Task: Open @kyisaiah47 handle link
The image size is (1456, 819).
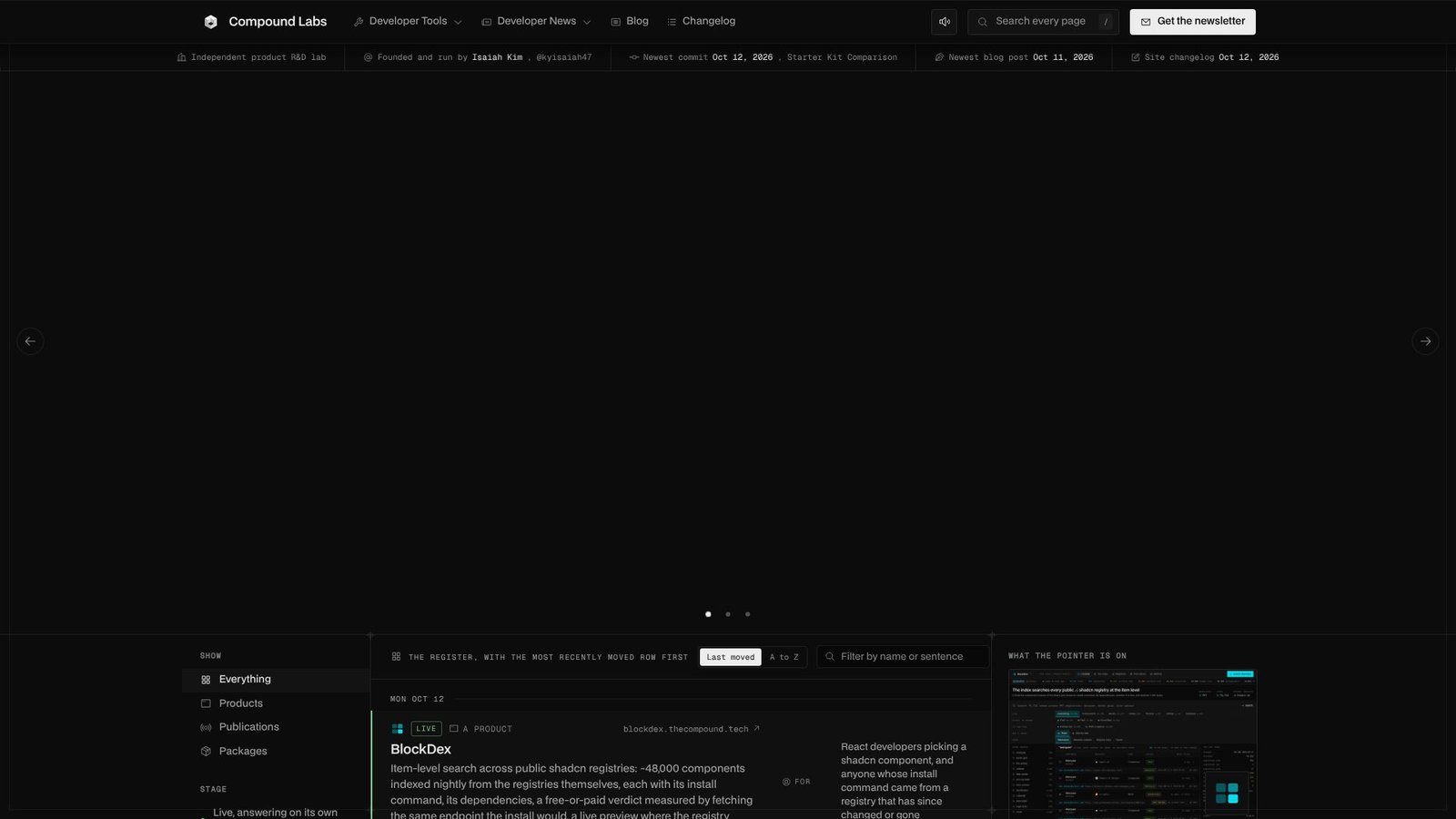Action: click(564, 57)
